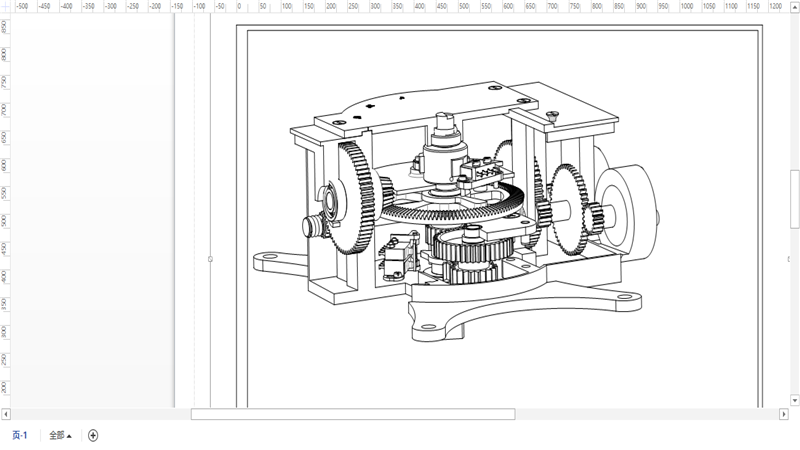Screen dimensions: 800x450
Task: Select the cylindrical motor on the right
Action: pyautogui.click(x=628, y=205)
